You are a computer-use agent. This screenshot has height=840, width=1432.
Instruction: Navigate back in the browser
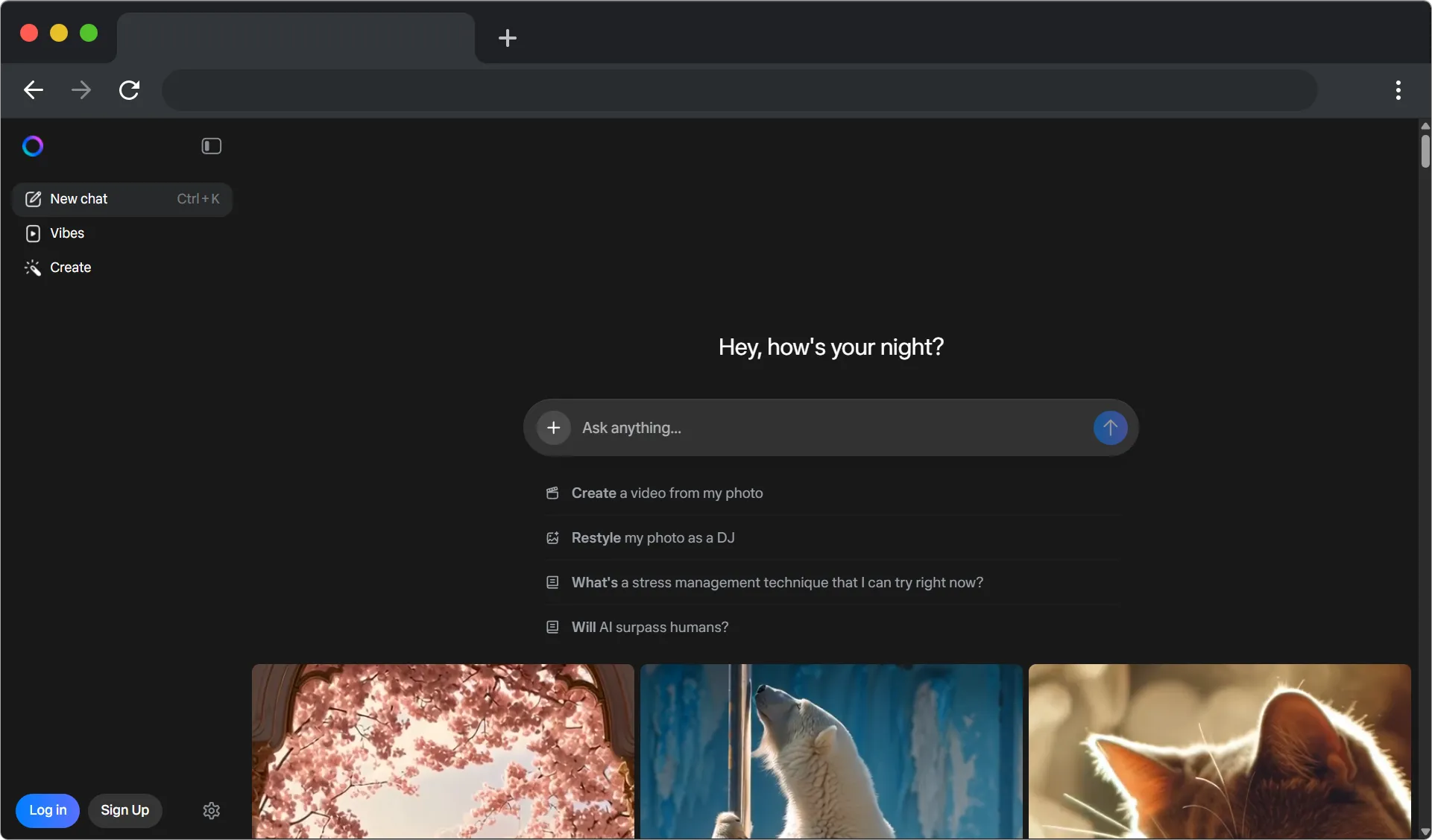[33, 90]
